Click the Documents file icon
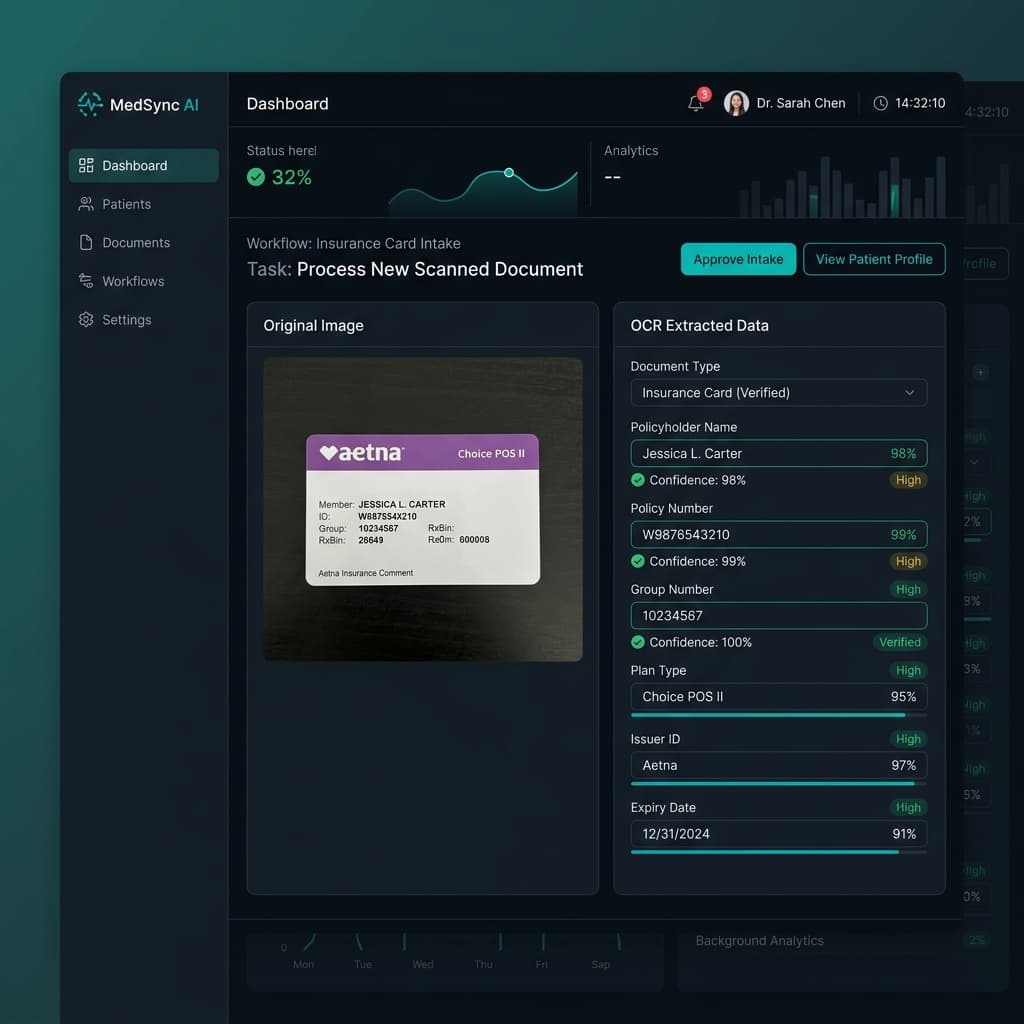 [86, 242]
